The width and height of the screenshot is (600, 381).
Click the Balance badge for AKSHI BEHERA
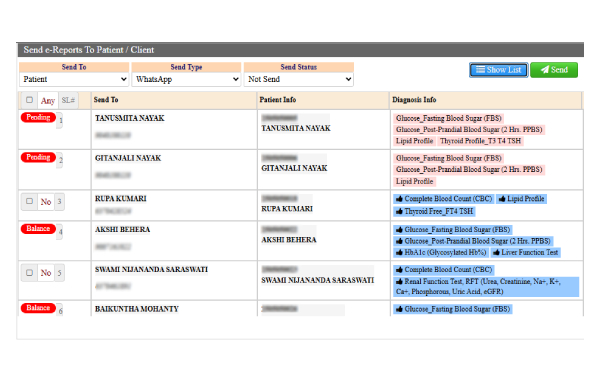point(38,229)
